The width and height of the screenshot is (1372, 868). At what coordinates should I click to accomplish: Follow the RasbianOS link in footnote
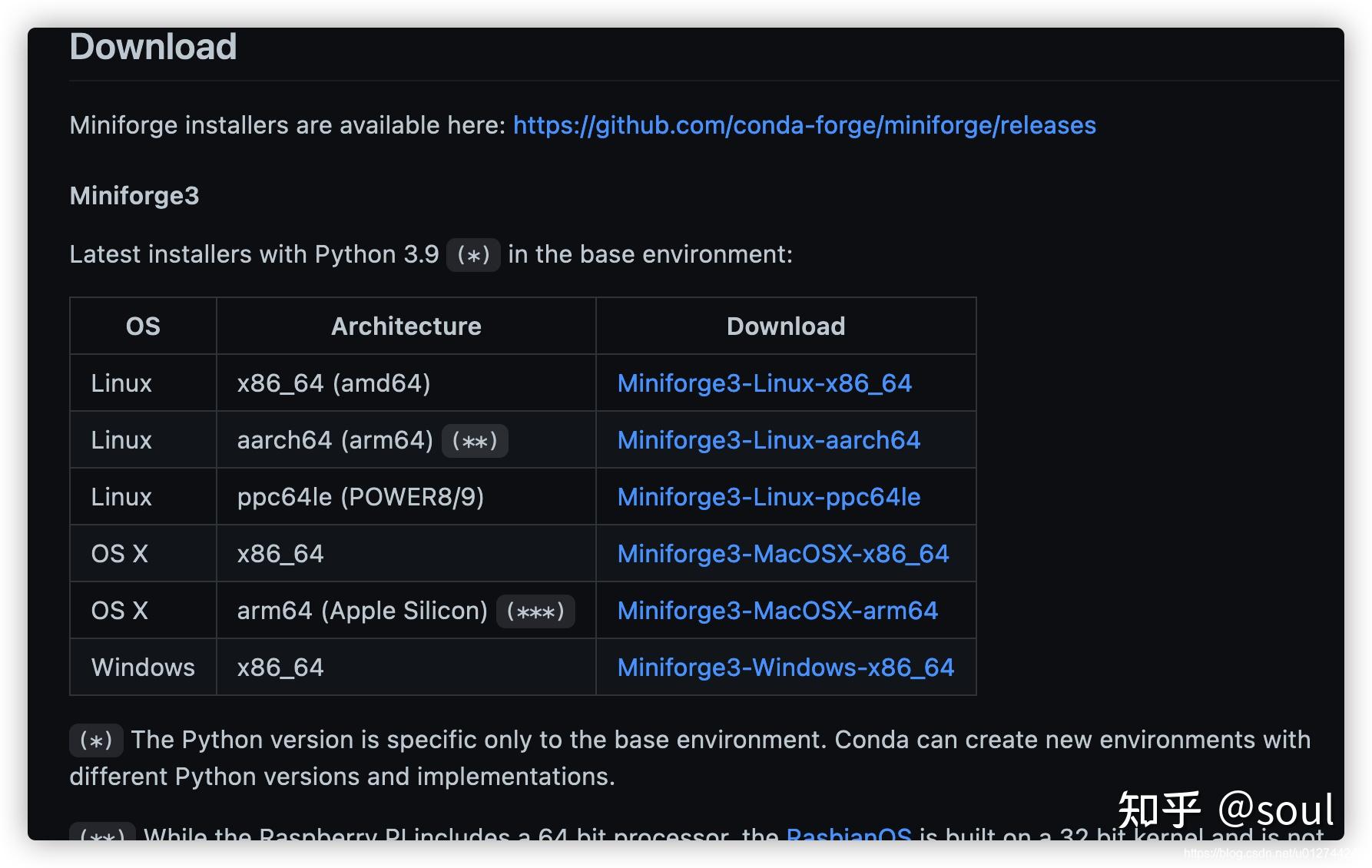tap(849, 834)
